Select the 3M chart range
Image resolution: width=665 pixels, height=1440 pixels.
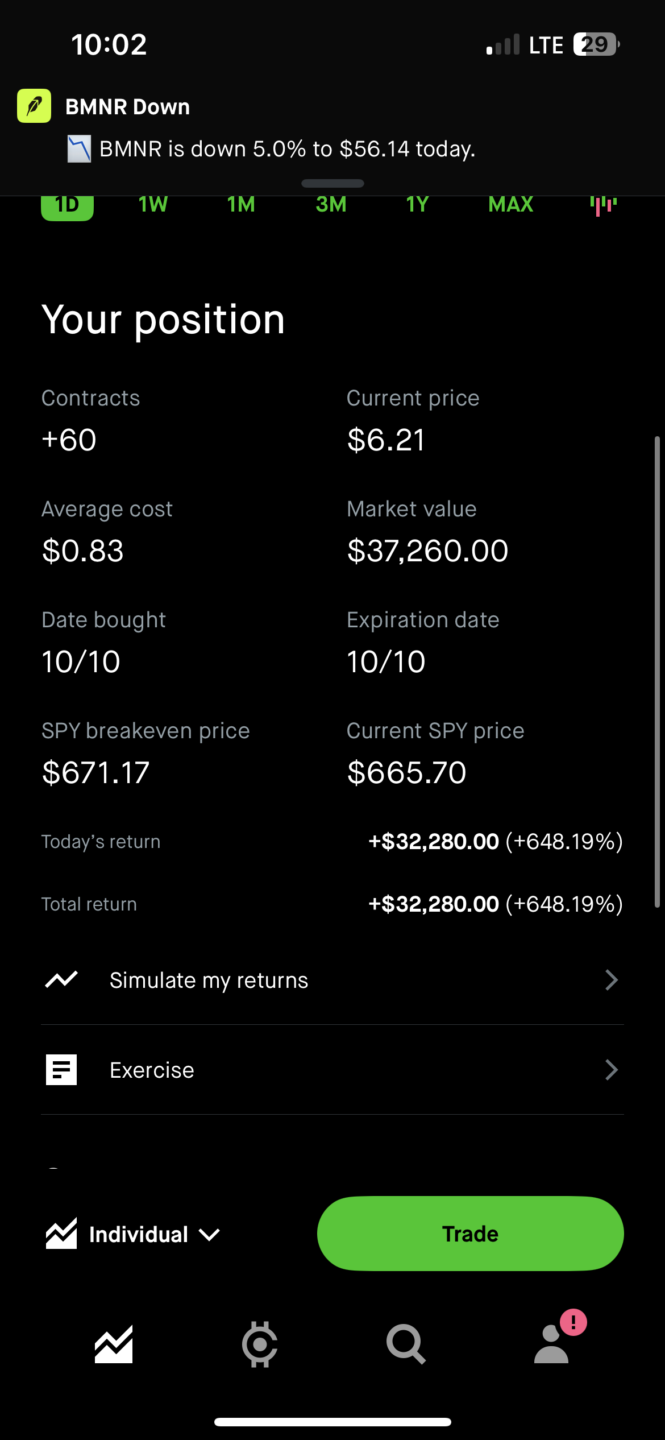[x=331, y=205]
